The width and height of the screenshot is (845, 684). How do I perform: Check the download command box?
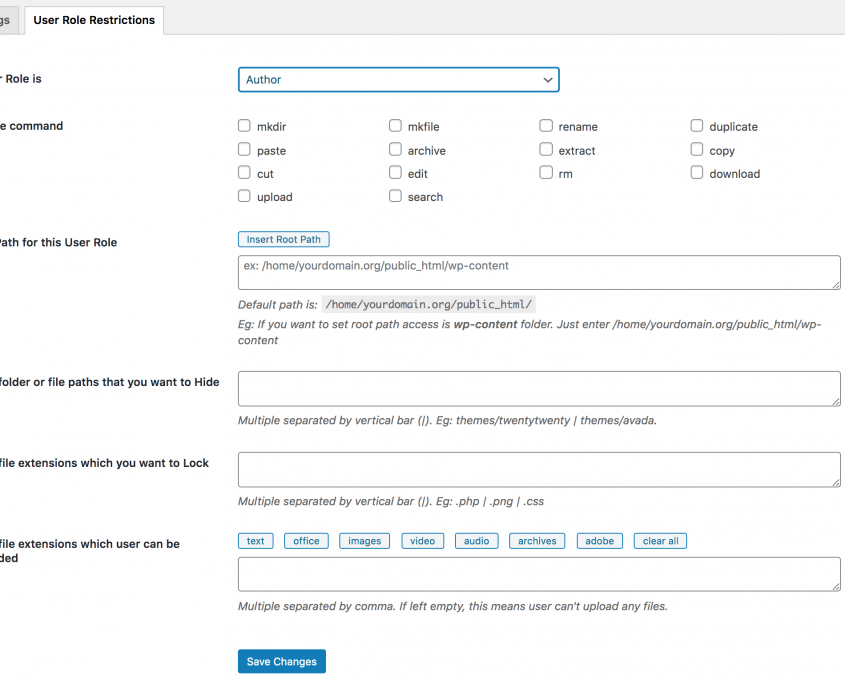tap(697, 173)
